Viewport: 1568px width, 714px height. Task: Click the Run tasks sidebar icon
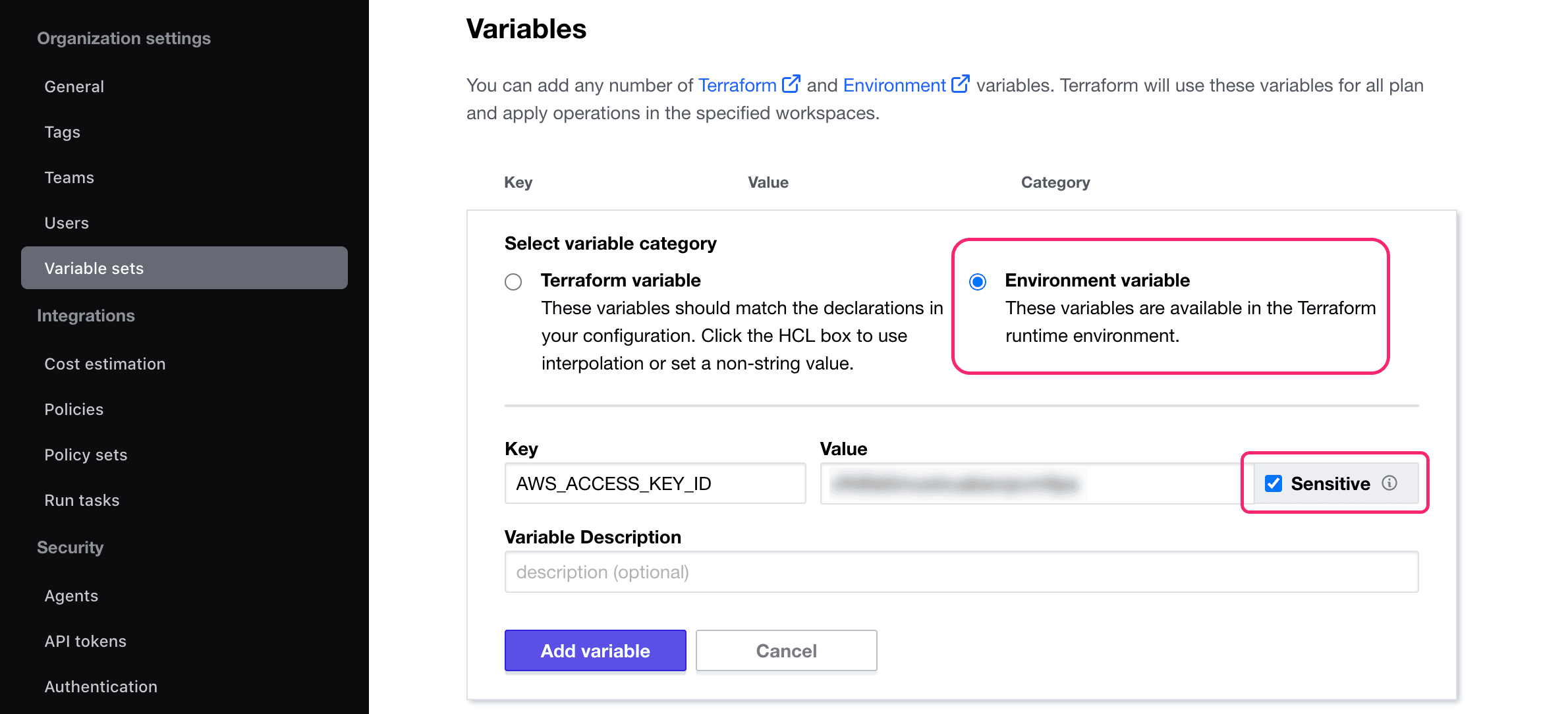click(82, 500)
